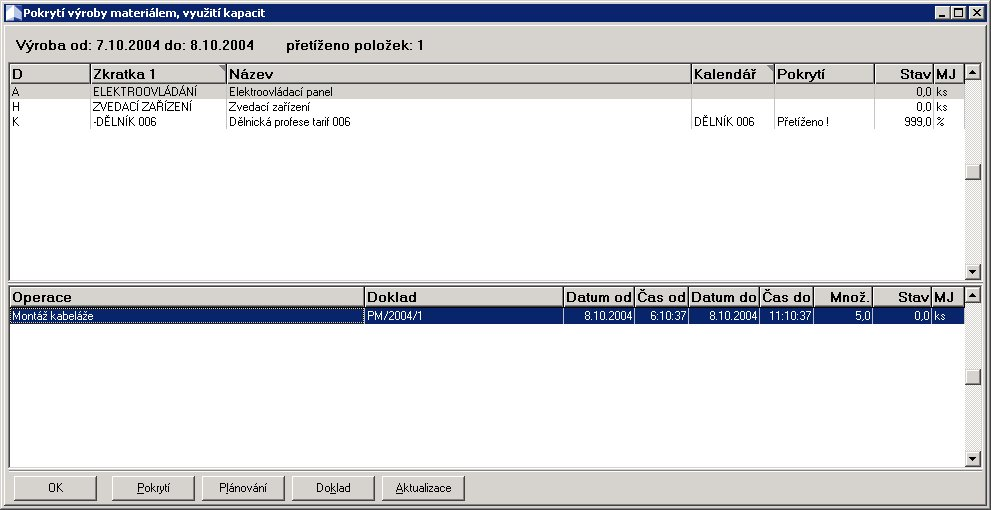991x510 pixels.
Task: Open the Plánování button
Action: [243, 488]
